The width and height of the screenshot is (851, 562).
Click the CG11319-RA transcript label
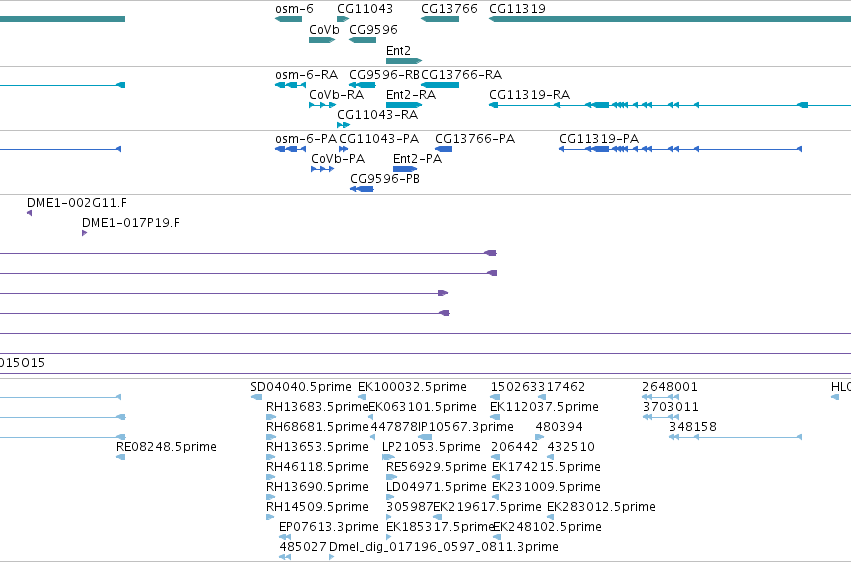coord(529,95)
